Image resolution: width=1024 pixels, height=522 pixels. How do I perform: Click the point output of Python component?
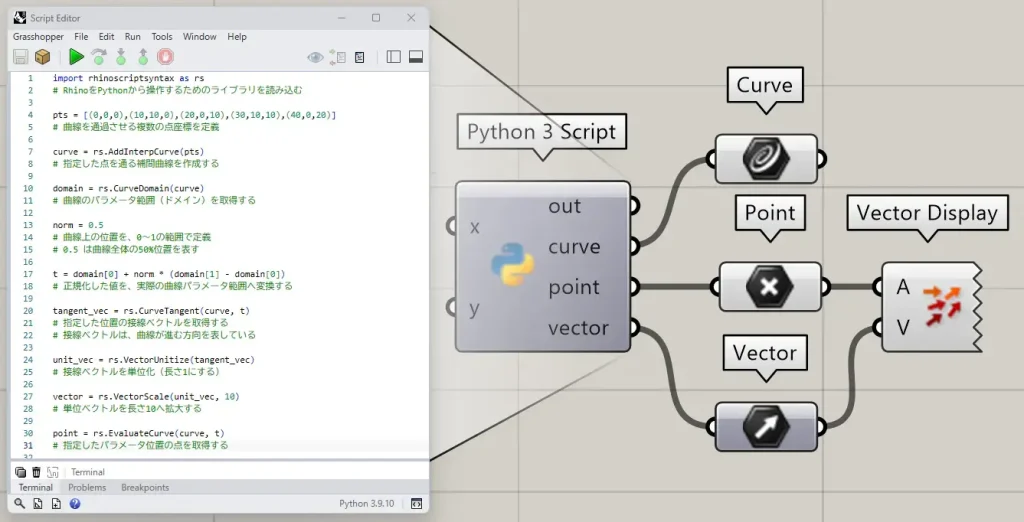[x=573, y=287]
